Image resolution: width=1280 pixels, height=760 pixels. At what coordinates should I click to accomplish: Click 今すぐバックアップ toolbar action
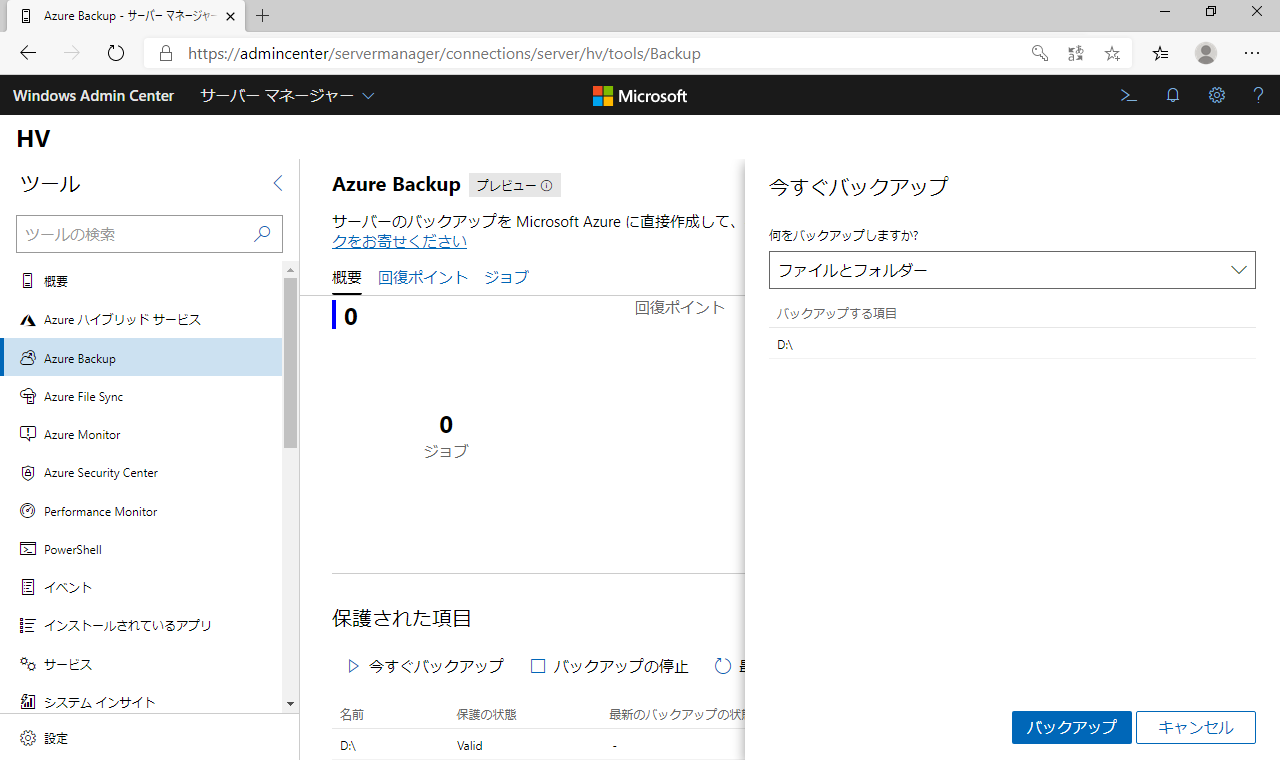[x=425, y=666]
